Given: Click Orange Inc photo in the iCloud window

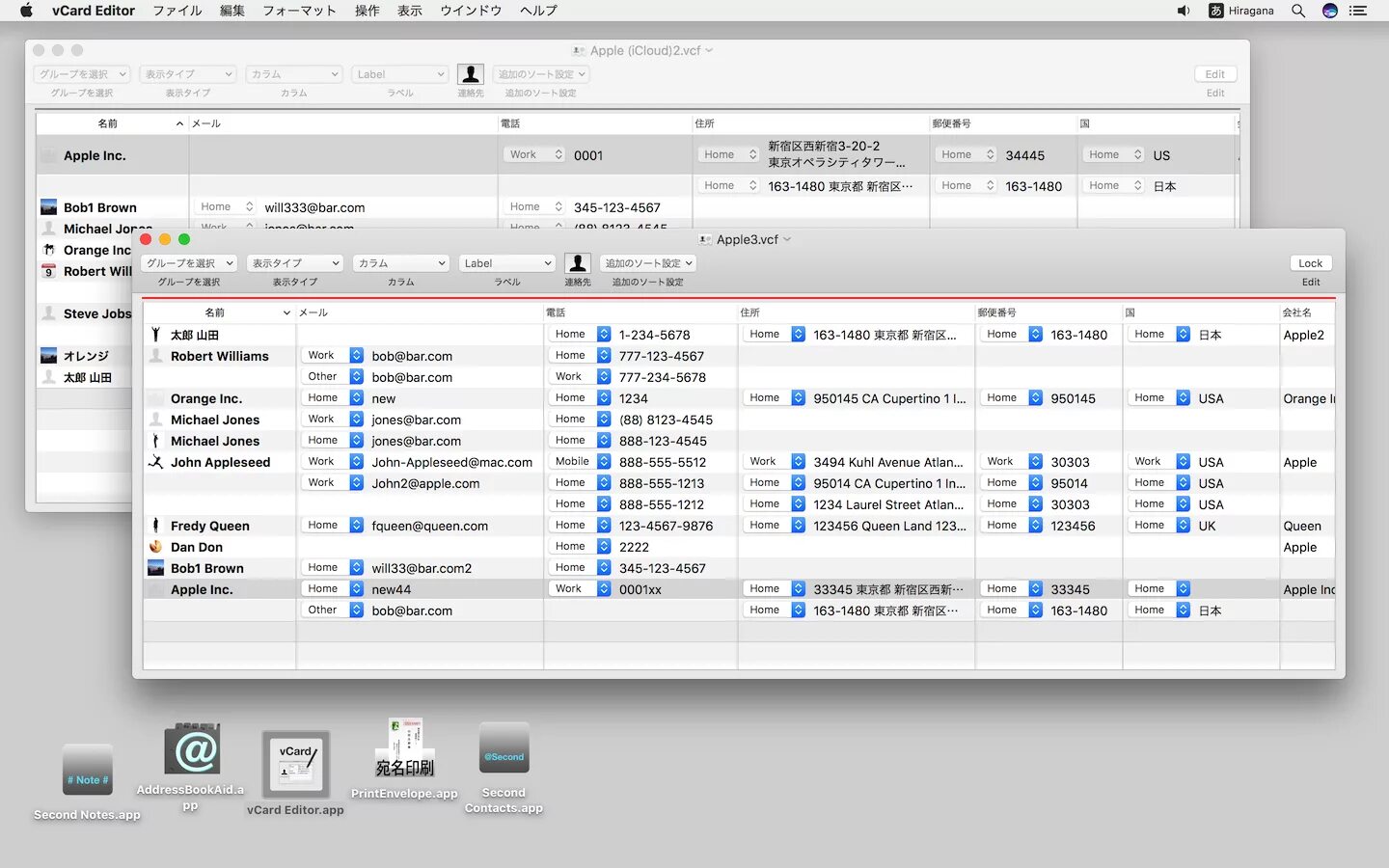Looking at the screenshot, I should [48, 250].
